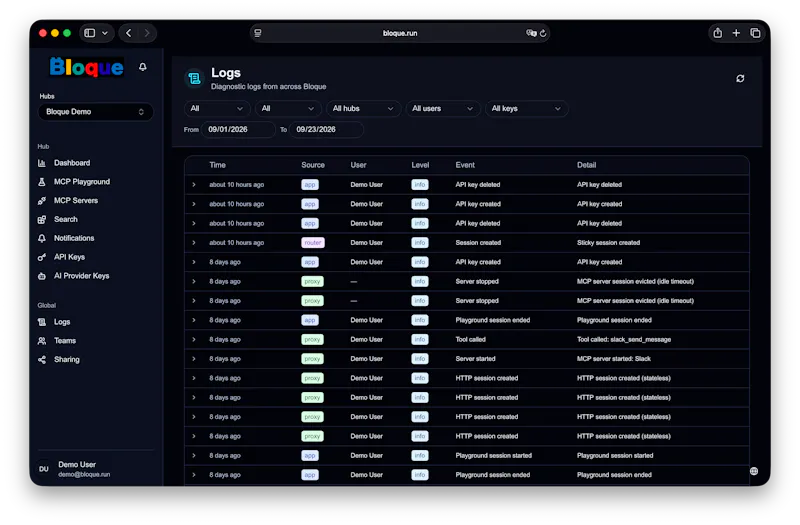This screenshot has height=525, width=800.
Task: Go to MCP Servers
Action: 76,201
